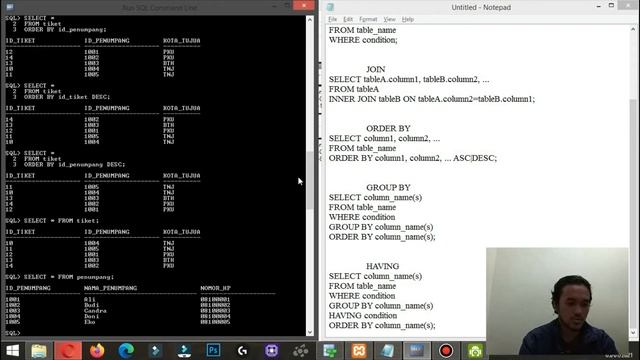Open the gray dots app in taskbar
Image resolution: width=640 pixels, height=360 pixels.
[301, 351]
